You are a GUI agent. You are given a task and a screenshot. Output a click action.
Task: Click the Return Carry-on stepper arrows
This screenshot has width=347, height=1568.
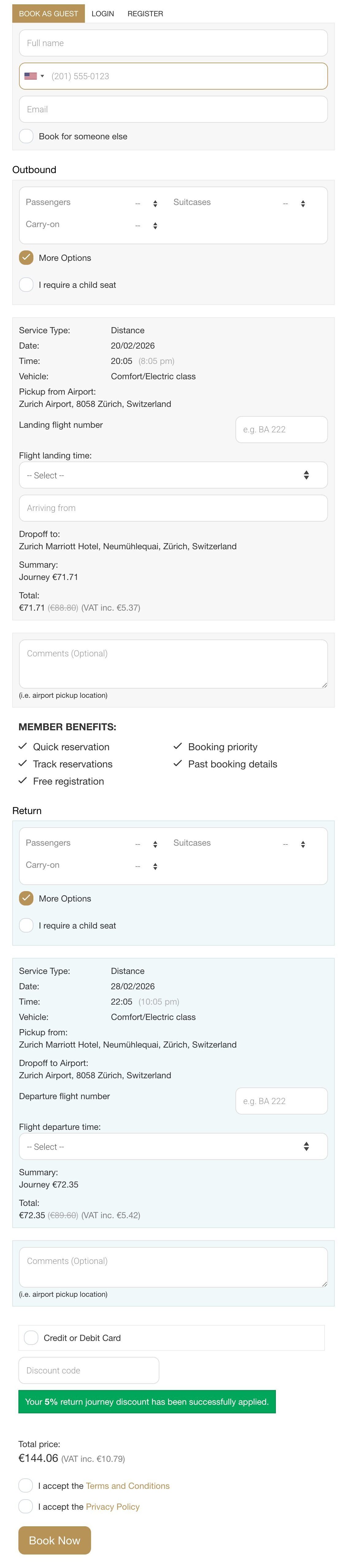pyautogui.click(x=155, y=866)
